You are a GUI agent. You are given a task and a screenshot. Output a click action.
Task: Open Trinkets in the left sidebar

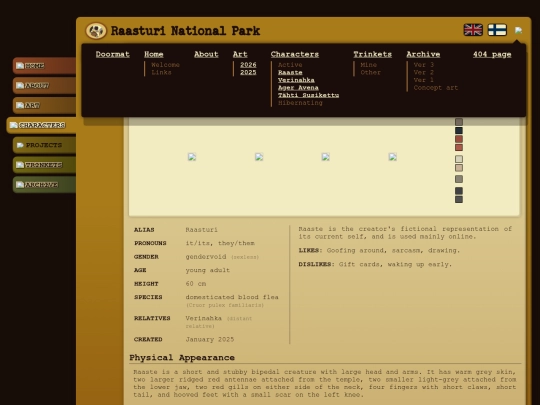[x=44, y=165]
